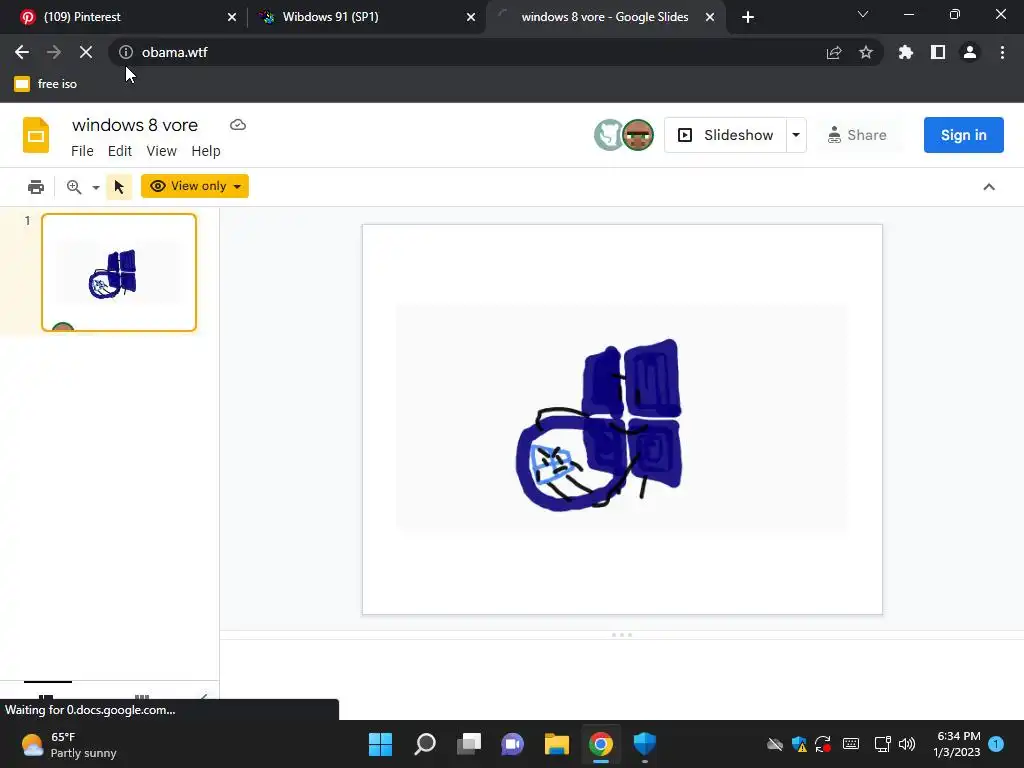This screenshot has height=768, width=1024.
Task: Share this page icon in address bar
Action: pos(834,52)
